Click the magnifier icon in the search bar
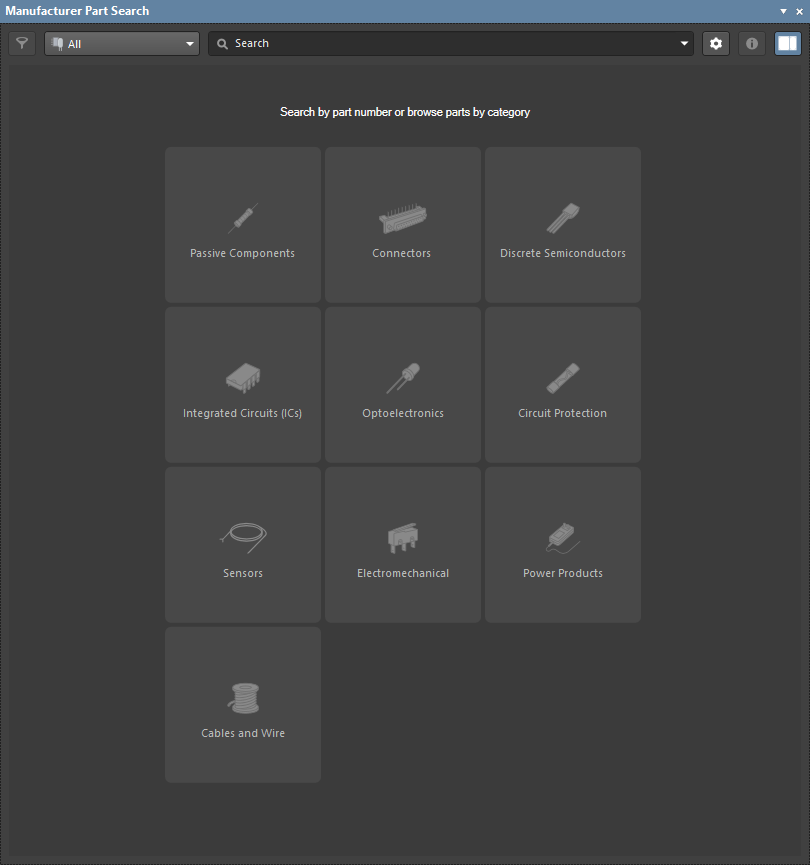The image size is (810, 865). pos(222,43)
